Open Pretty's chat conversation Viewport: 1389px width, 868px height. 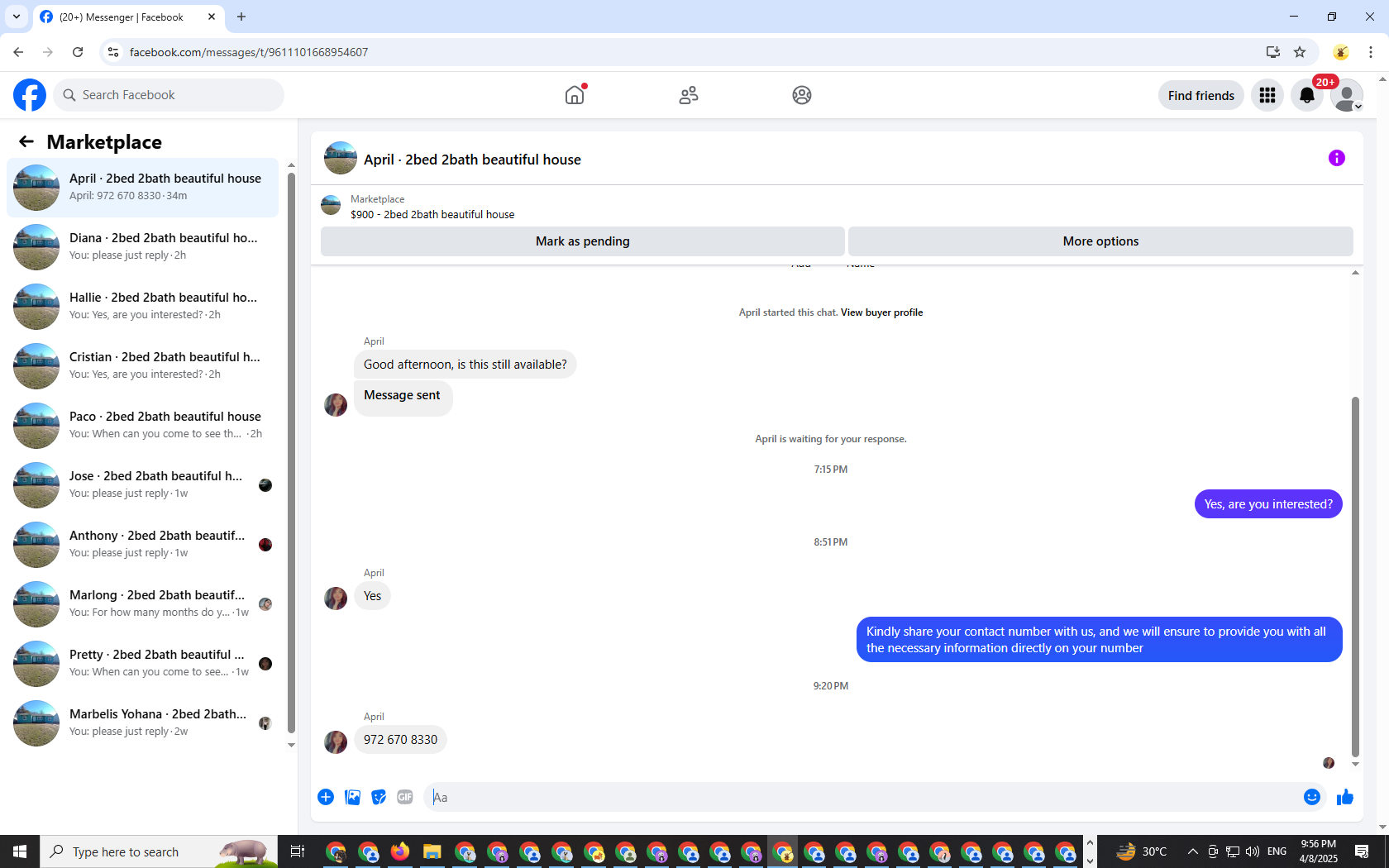[142, 664]
